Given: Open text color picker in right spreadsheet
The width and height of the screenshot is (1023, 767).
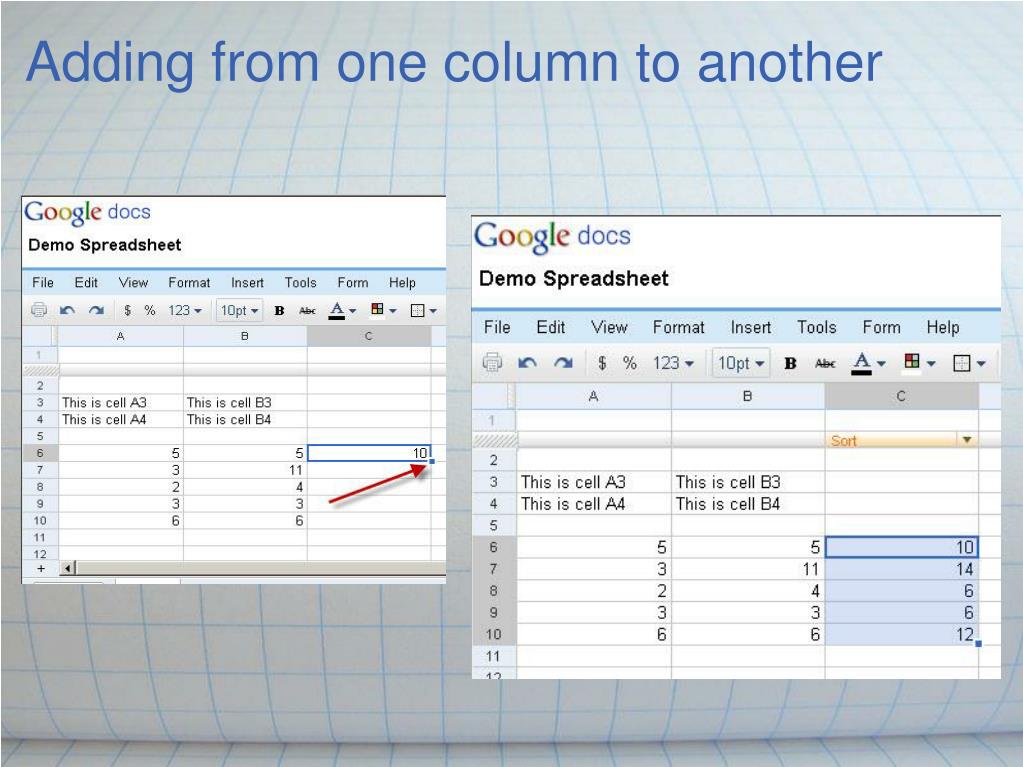Looking at the screenshot, I should pyautogui.click(x=868, y=363).
